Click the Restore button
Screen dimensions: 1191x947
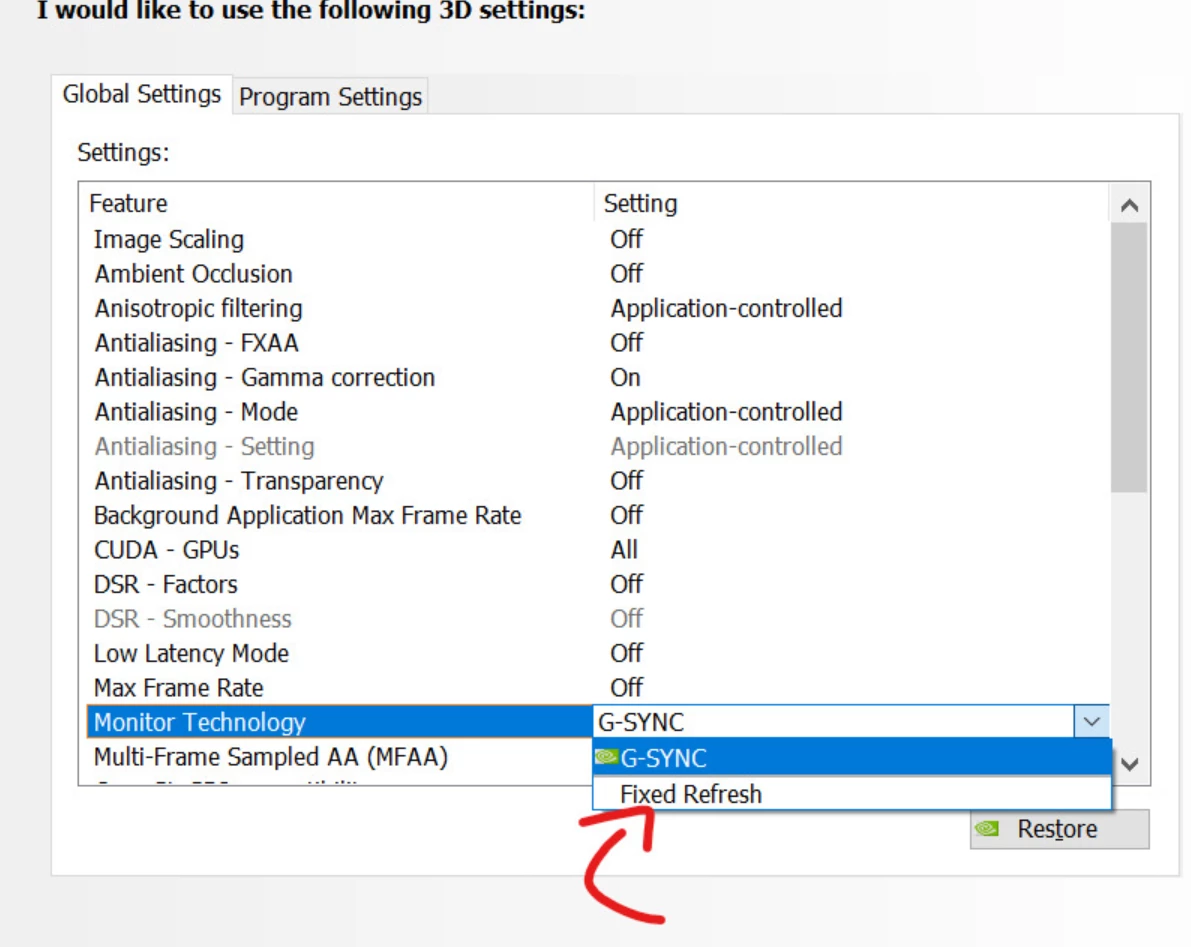tap(1060, 829)
